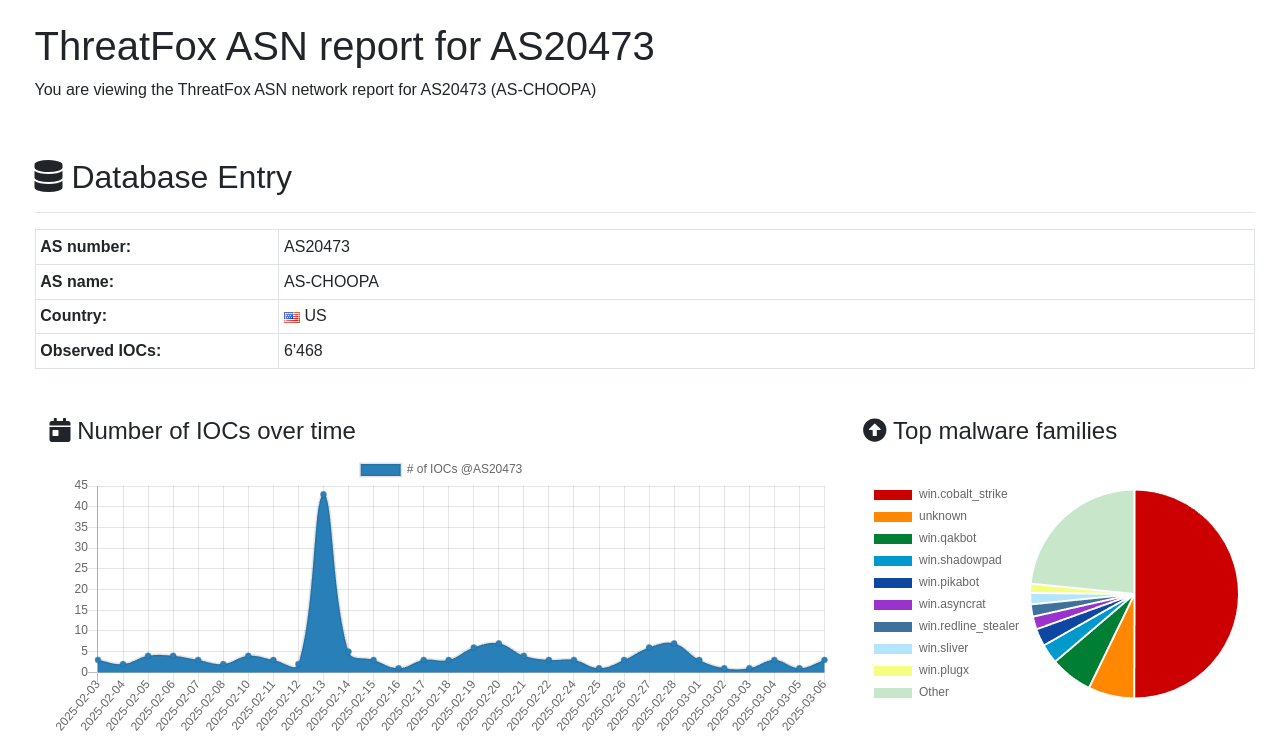The image size is (1280, 756).
Task: Click the US country text
Action: 315,316
